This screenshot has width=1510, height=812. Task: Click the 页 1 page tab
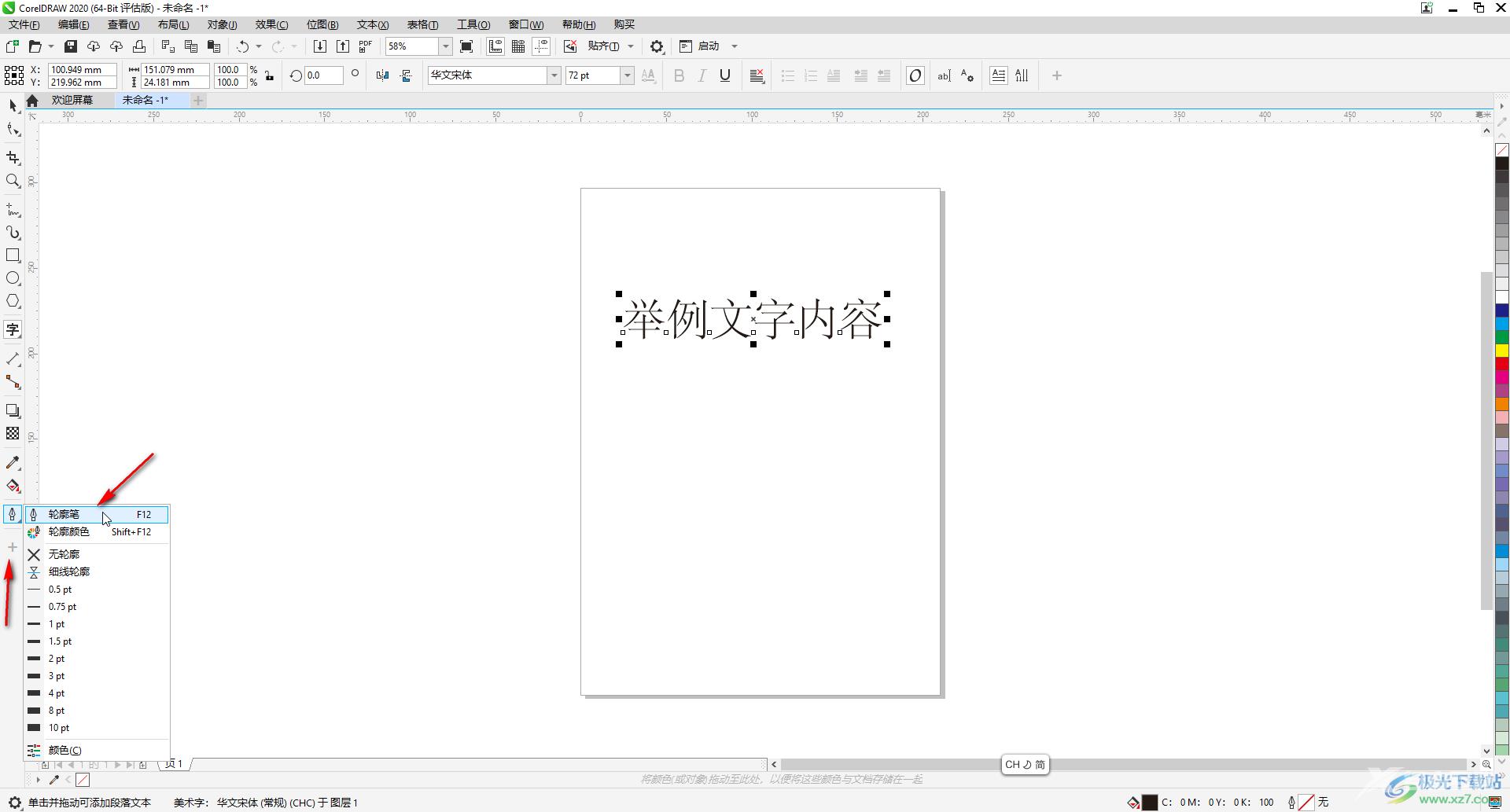click(175, 763)
